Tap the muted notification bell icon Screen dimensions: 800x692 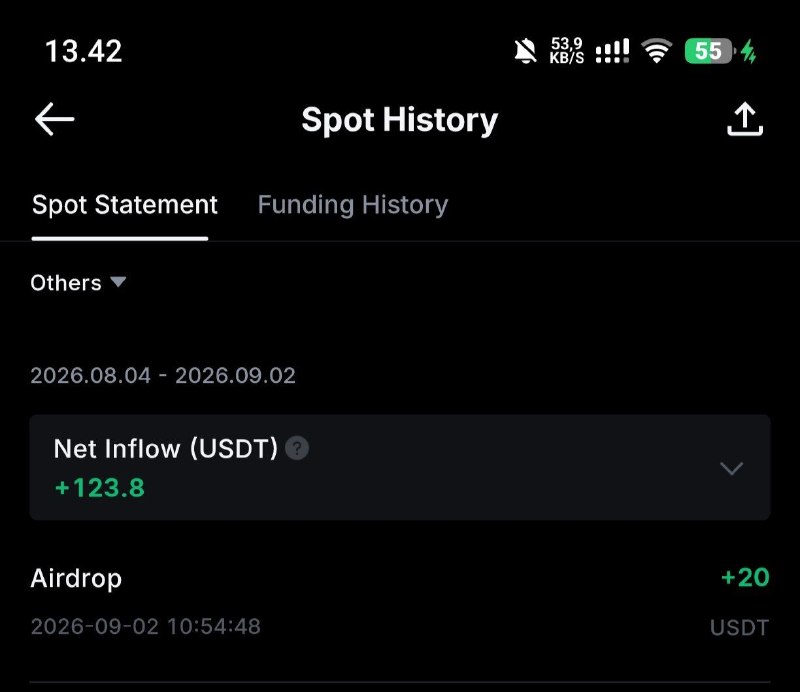[525, 51]
